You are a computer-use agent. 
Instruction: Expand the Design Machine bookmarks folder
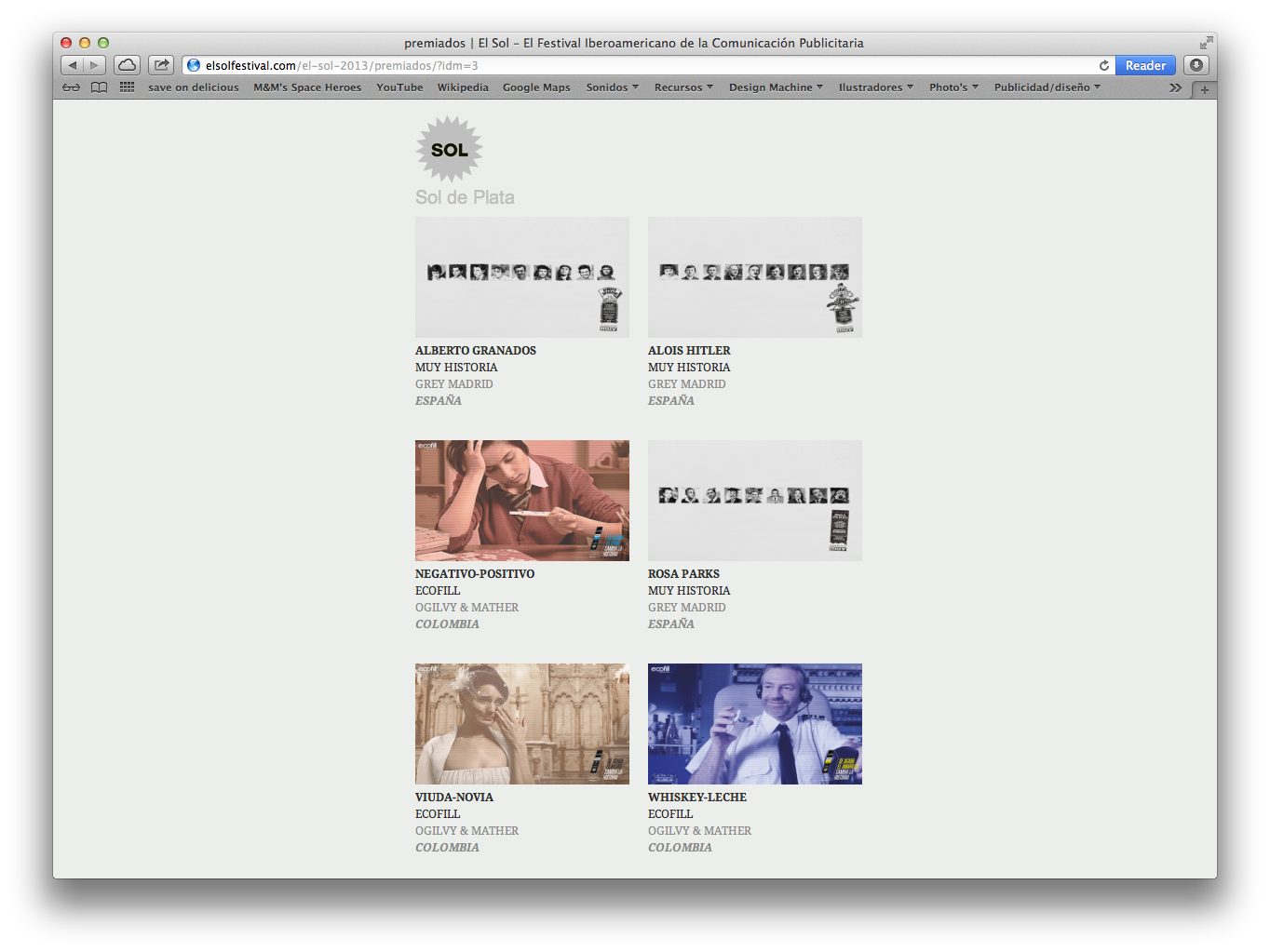[x=776, y=87]
